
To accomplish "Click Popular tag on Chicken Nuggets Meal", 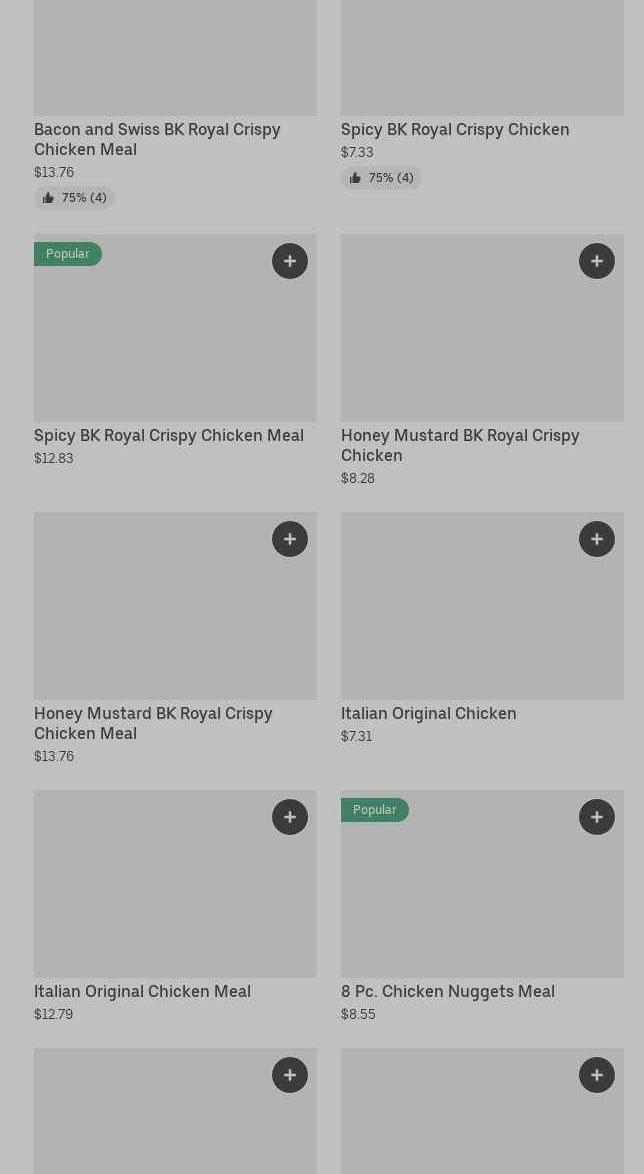I will (x=375, y=810).
